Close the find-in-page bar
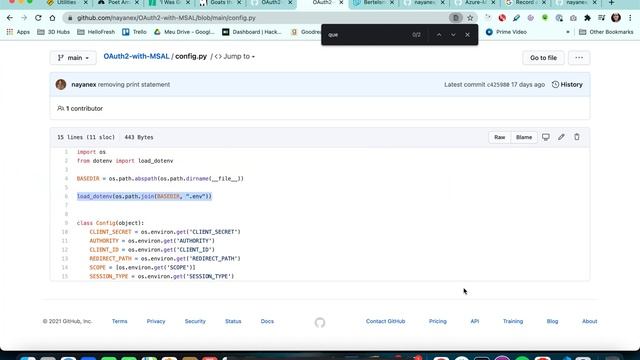The image size is (640, 360). pos(467,35)
